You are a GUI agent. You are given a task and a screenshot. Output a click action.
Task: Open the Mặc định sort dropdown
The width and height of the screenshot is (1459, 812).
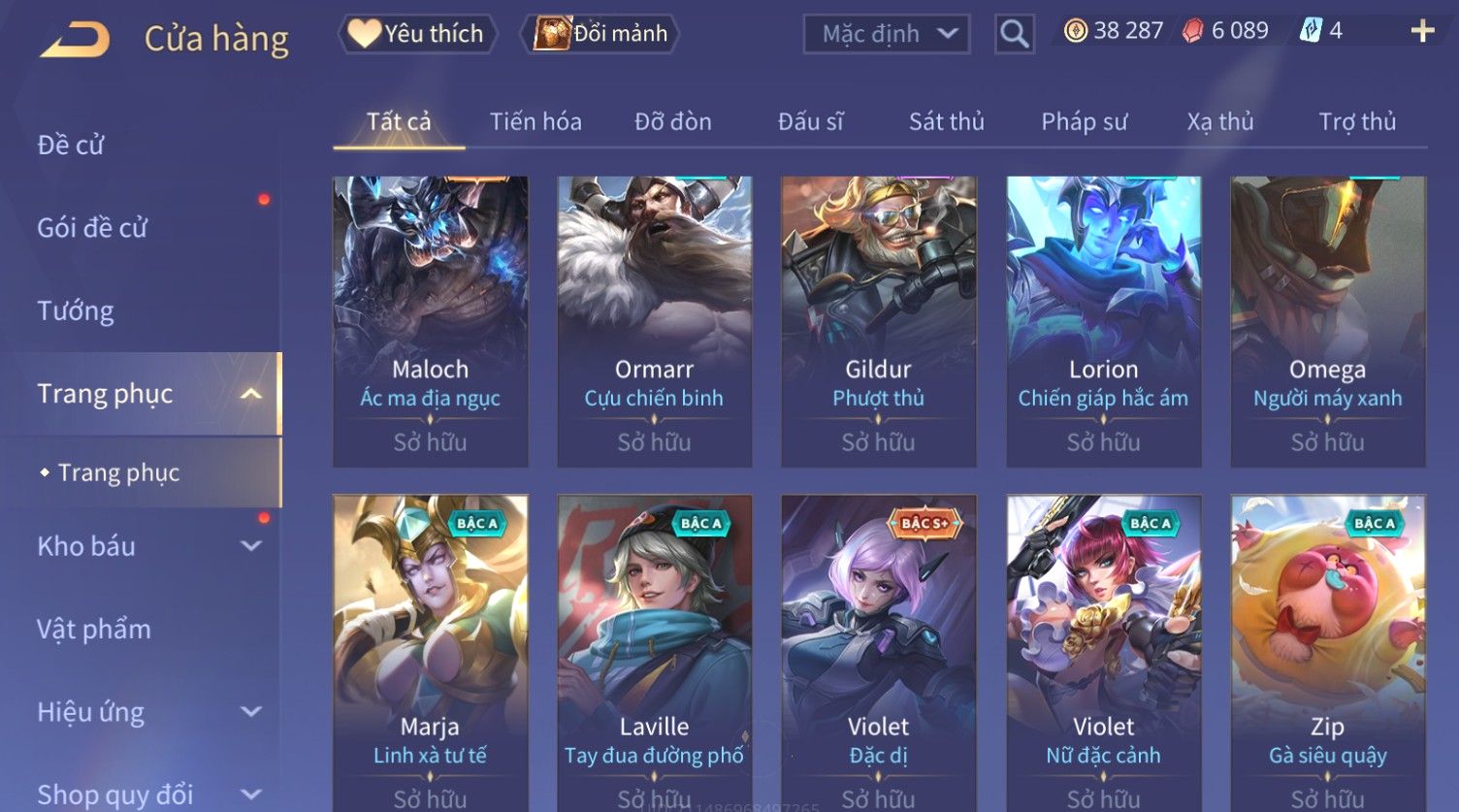click(887, 34)
